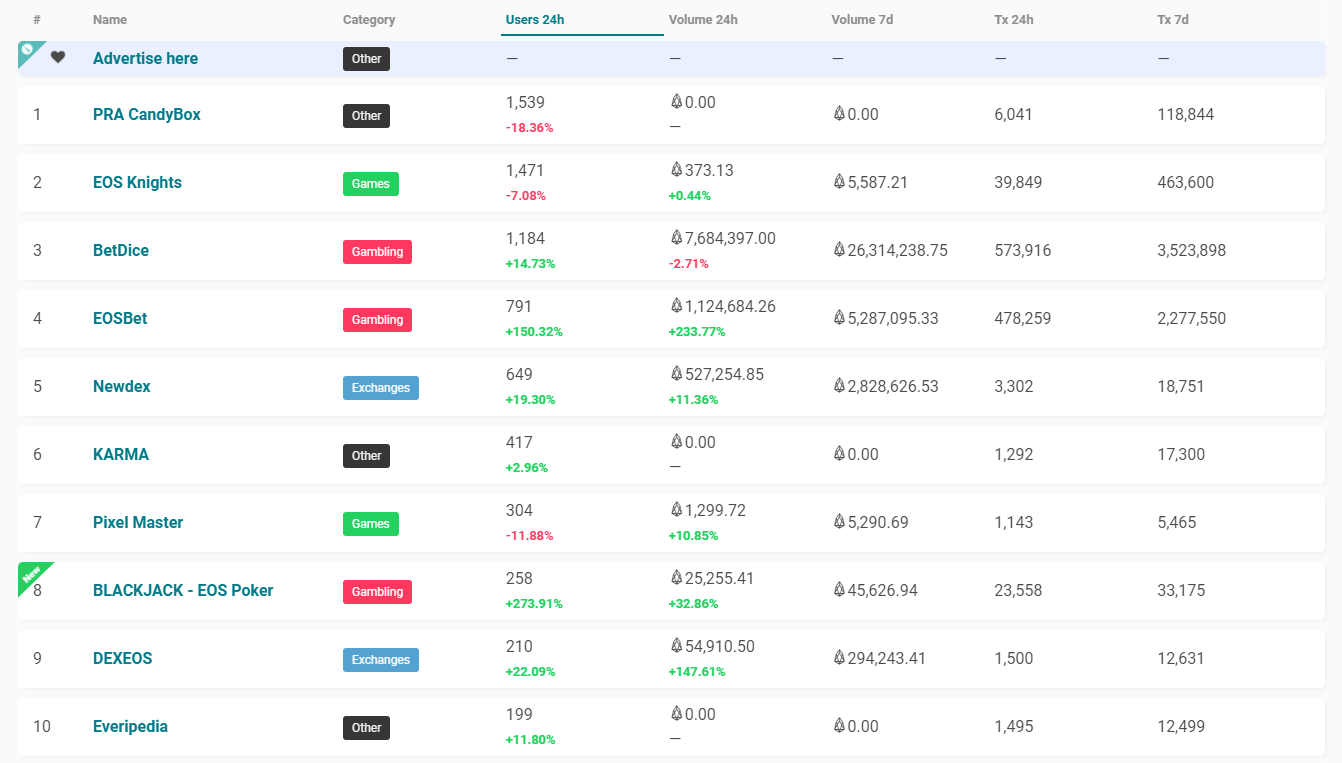Click Other tag on KARMA row
Image resolution: width=1342 pixels, height=763 pixels.
(366, 455)
